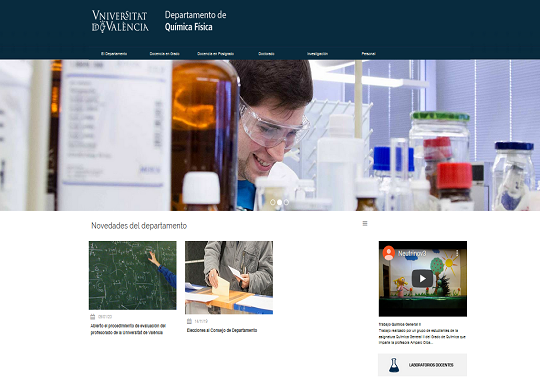Image resolution: width=540 pixels, height=378 pixels.
Task: Click calendar icon above Elecciones al Consejo
Action: click(189, 321)
